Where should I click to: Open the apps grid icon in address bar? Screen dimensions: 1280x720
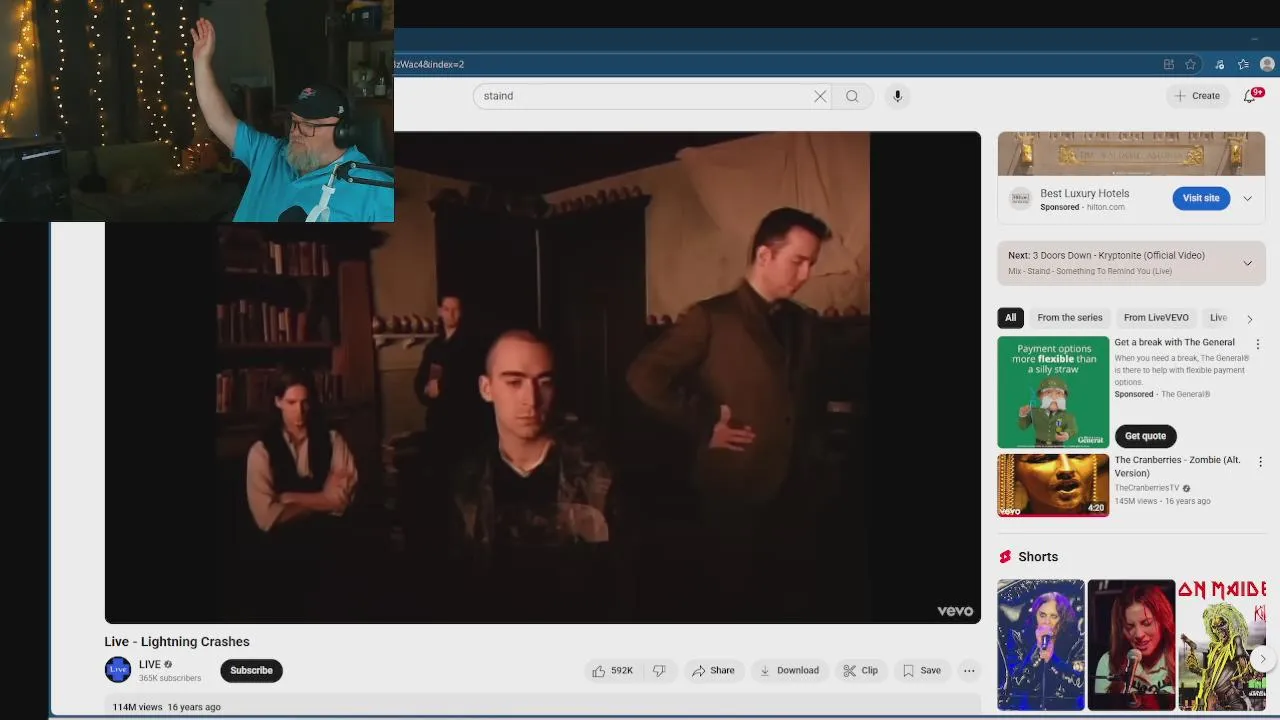pyautogui.click(x=1168, y=64)
